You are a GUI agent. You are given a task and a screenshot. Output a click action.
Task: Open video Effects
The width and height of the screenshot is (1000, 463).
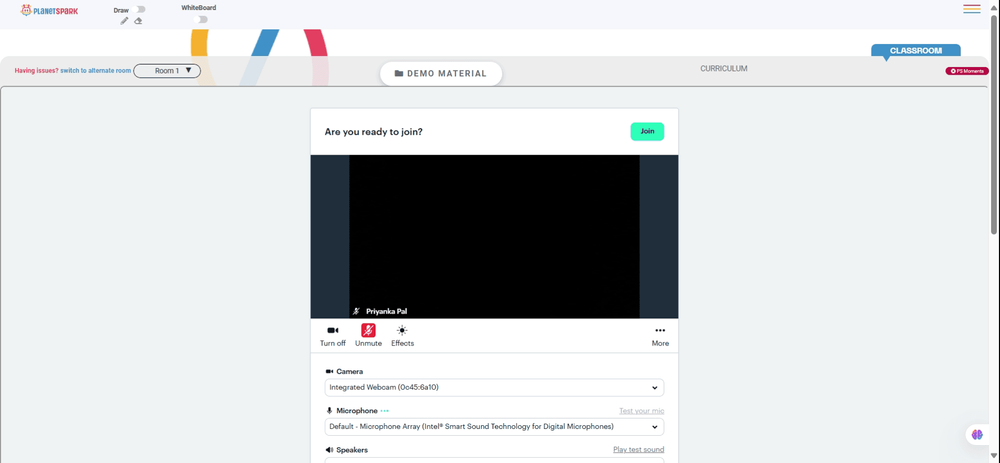tap(402, 335)
